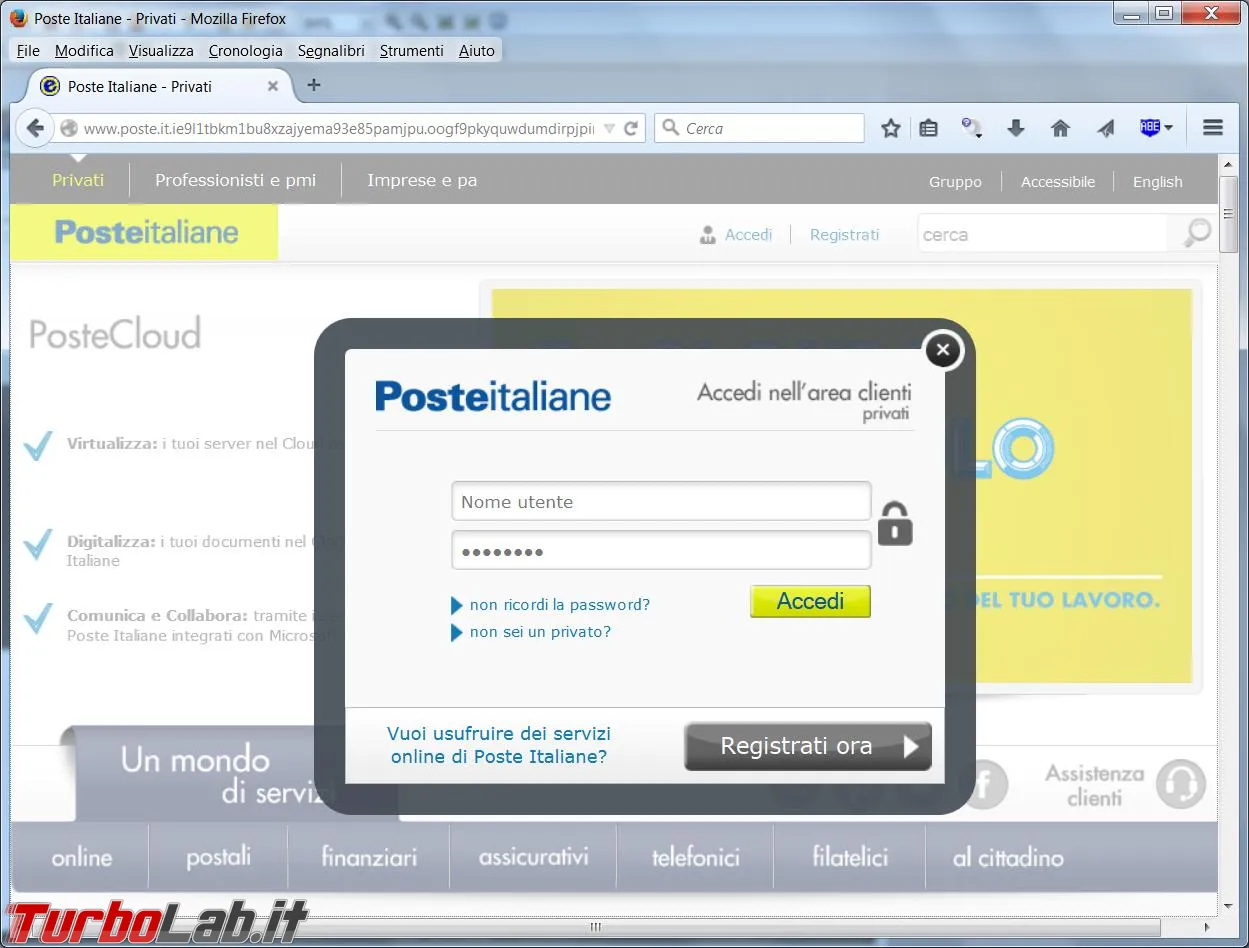Click non ricordi la password link
Image resolution: width=1249 pixels, height=948 pixels.
[x=560, y=605]
